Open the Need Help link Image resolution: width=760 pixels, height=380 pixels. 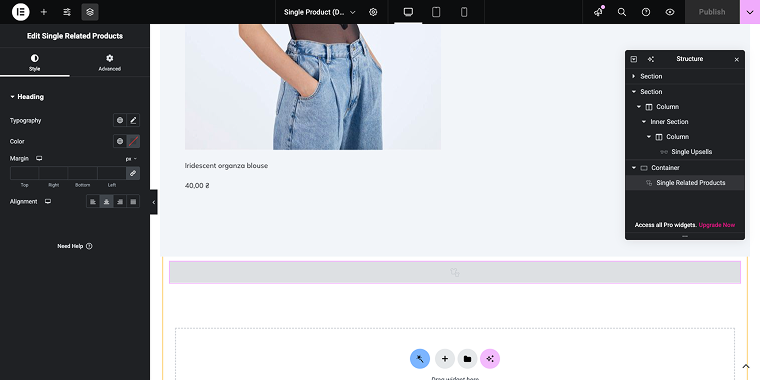[x=75, y=246]
